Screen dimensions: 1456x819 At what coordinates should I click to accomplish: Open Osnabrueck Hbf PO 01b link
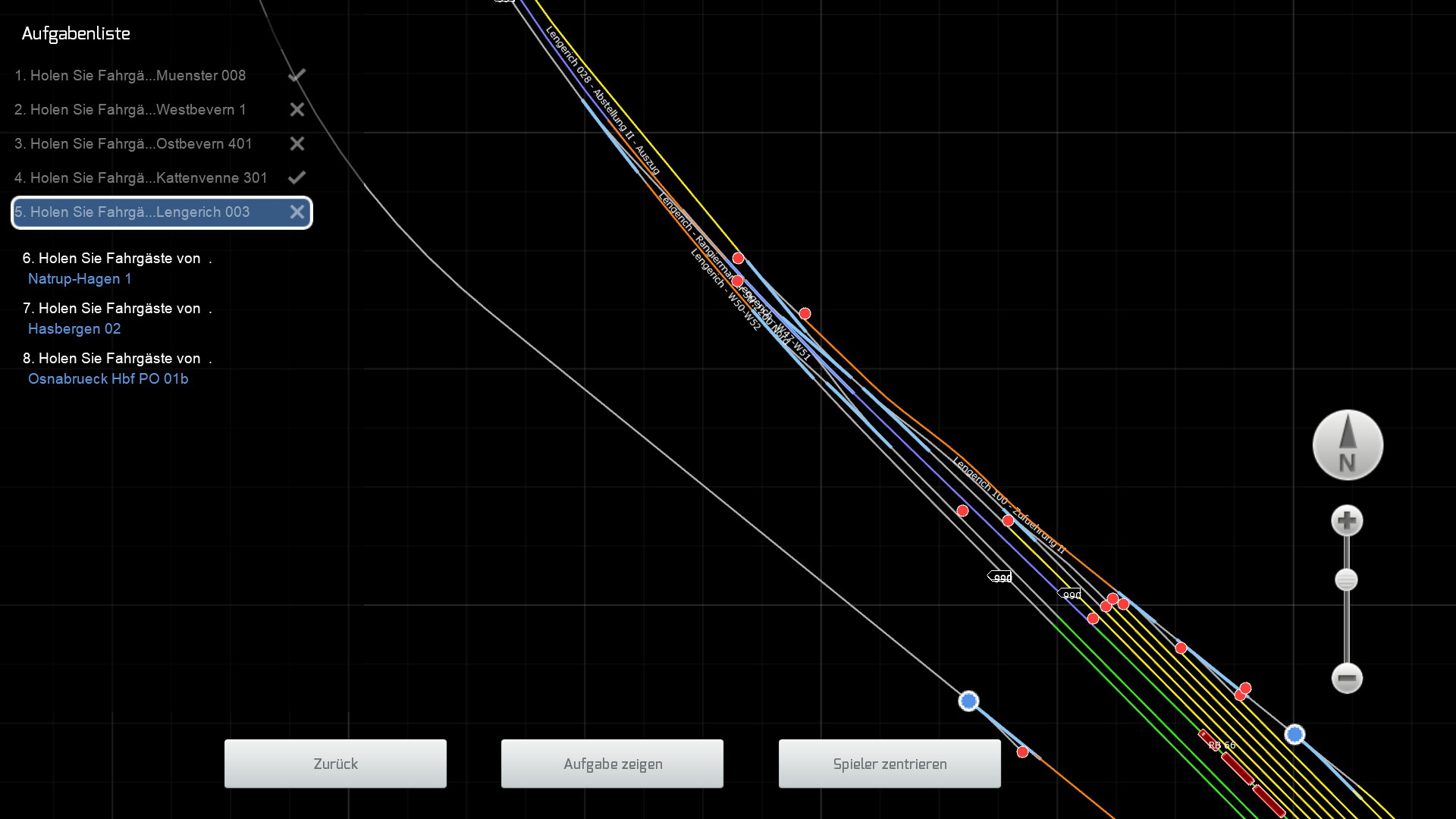(x=108, y=379)
